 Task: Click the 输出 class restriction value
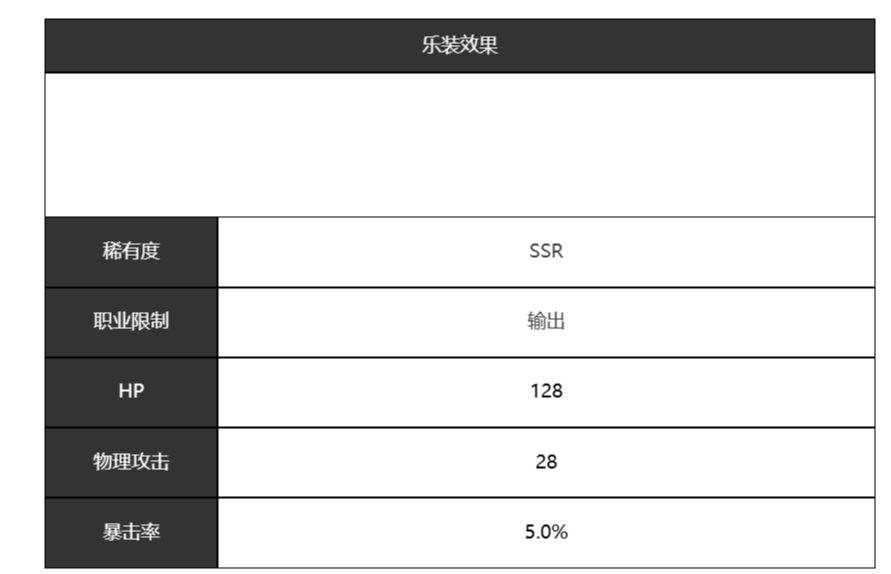546,321
